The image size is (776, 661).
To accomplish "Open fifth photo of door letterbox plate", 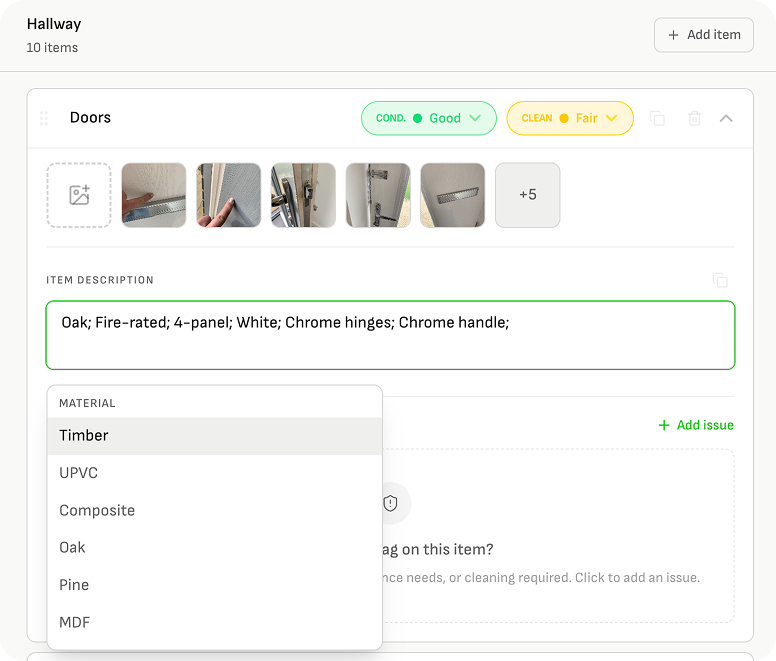I will click(453, 195).
